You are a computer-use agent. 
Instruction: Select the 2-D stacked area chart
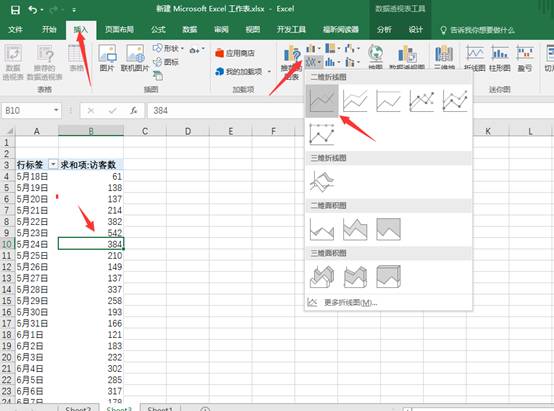(x=355, y=229)
